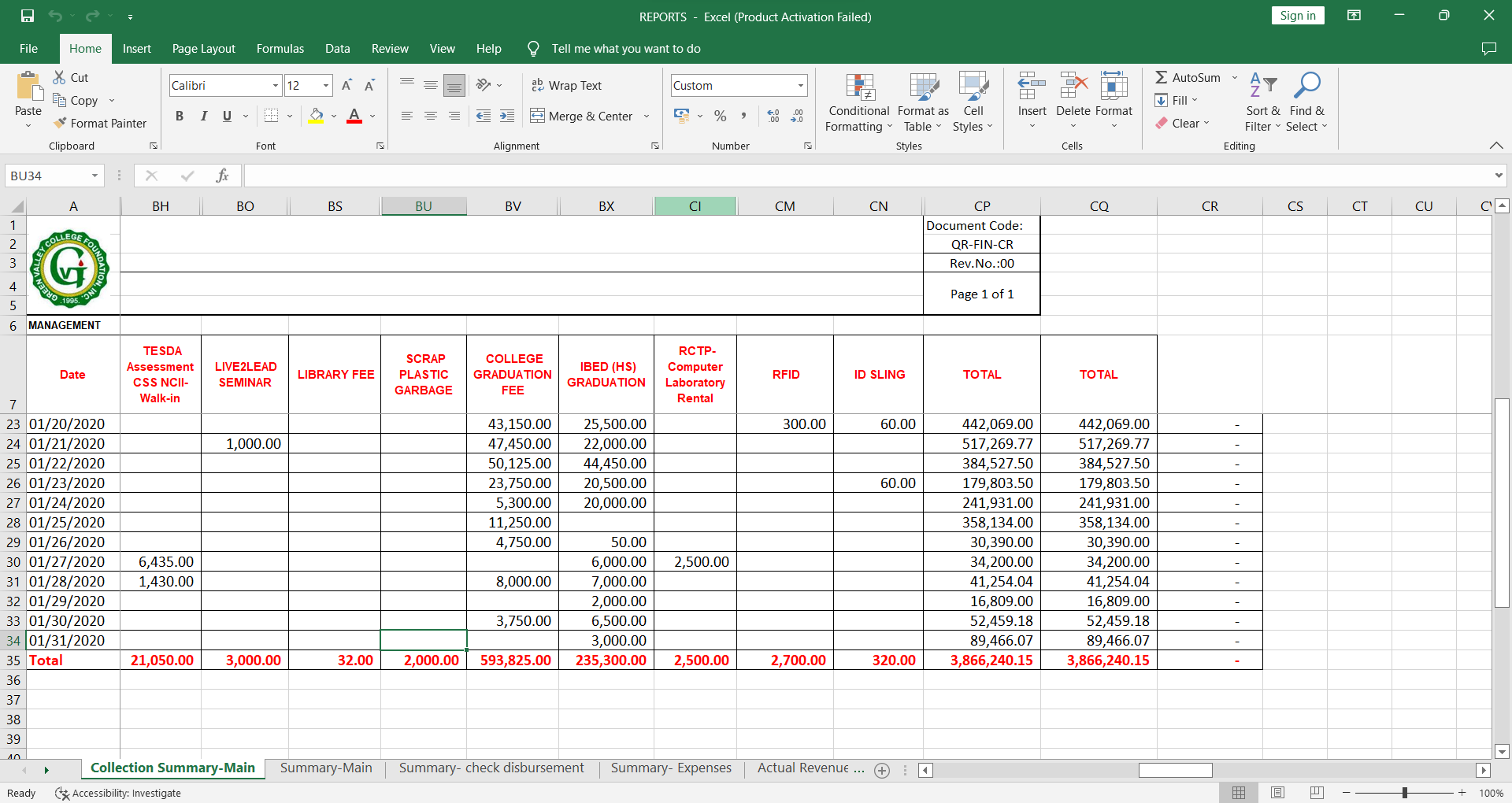This screenshot has width=1512, height=803.
Task: Expand Merge & Center options arrow
Action: 647,116
